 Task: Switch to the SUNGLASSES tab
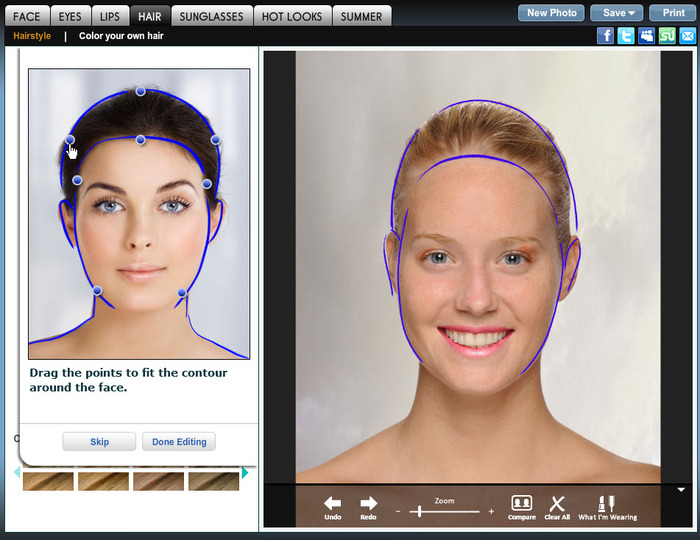tap(211, 16)
